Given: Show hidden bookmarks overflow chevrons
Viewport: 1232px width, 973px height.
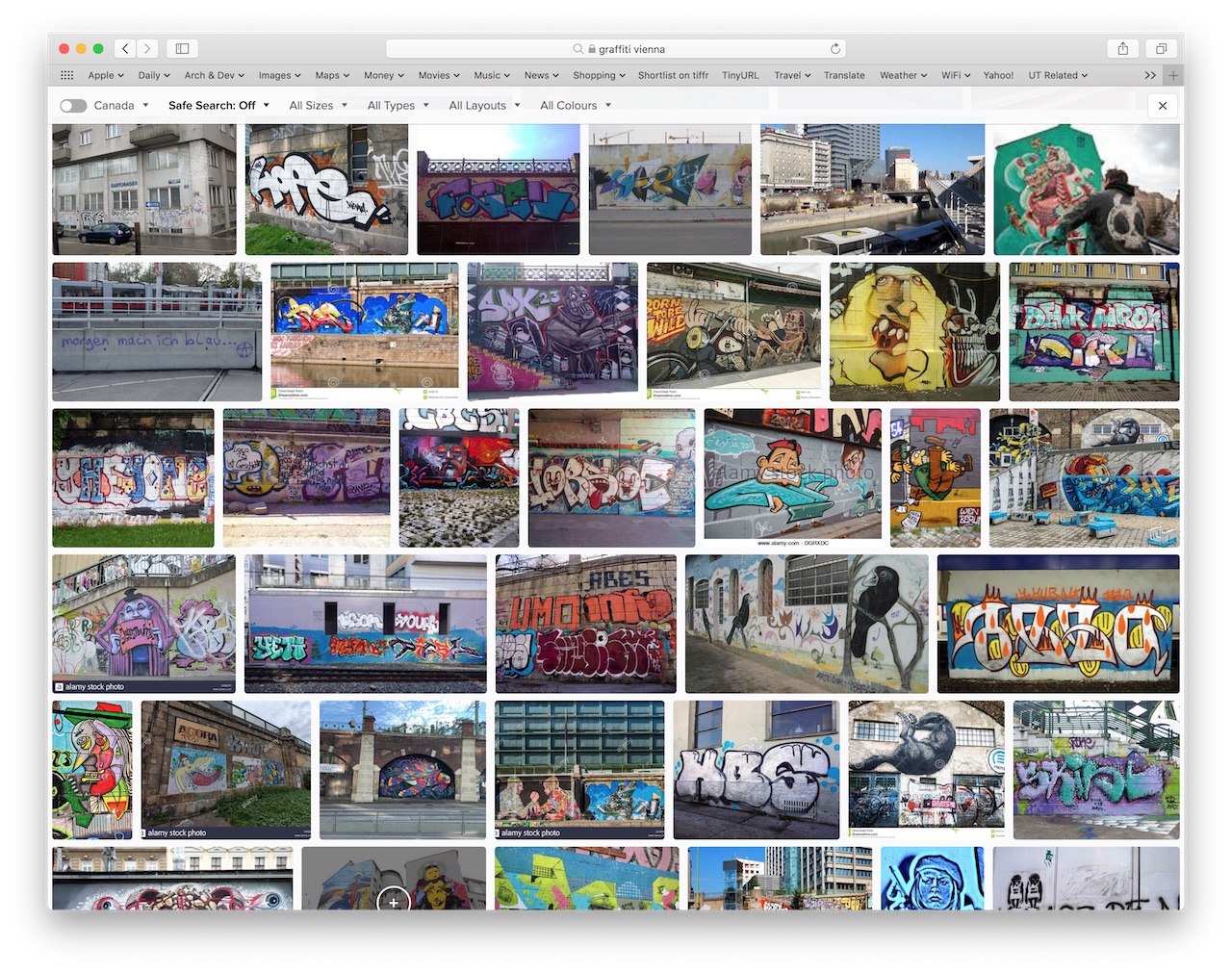Looking at the screenshot, I should pyautogui.click(x=1149, y=75).
